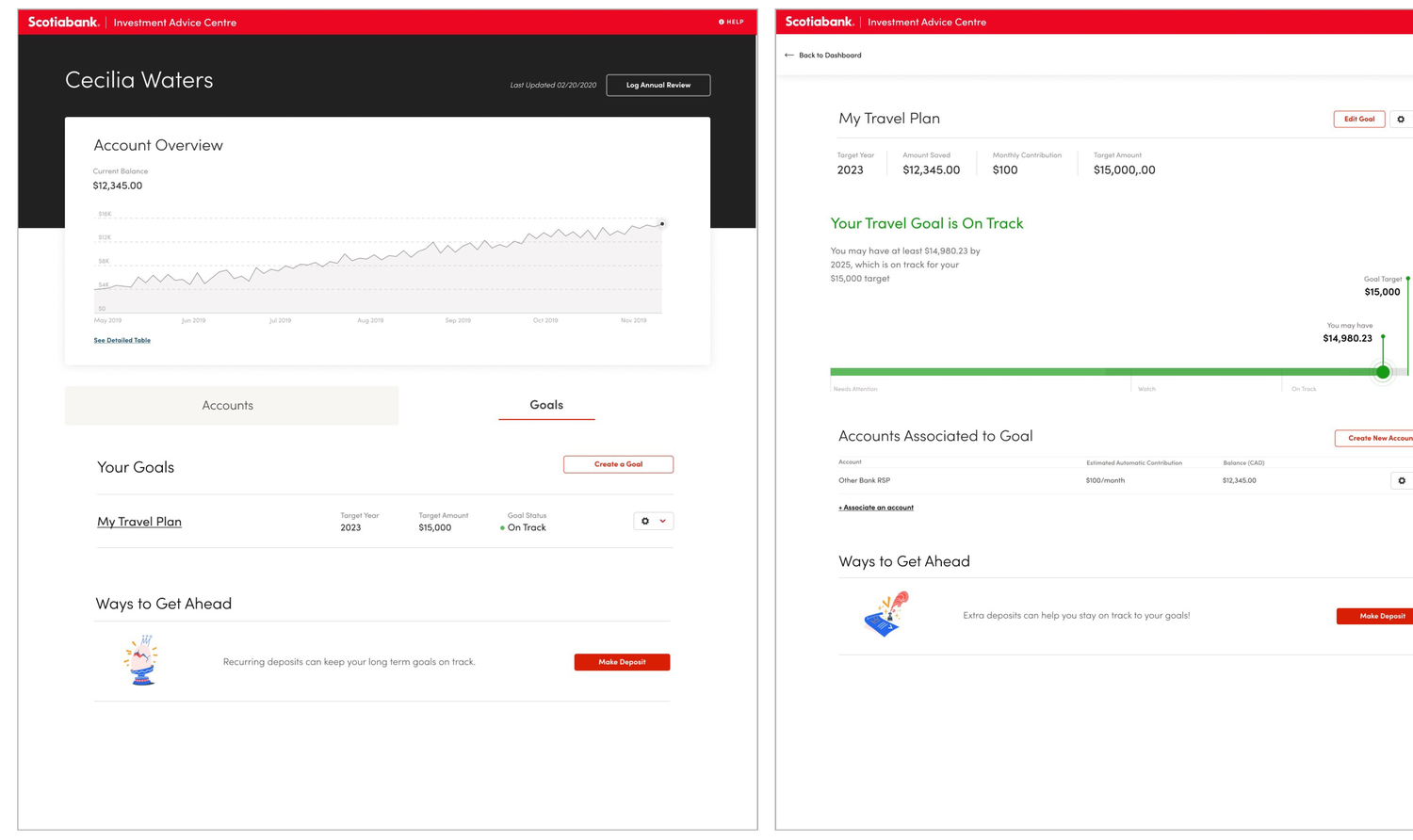Switch to the Accounts tab
Image resolution: width=1413 pixels, height=840 pixels.
[x=231, y=405]
